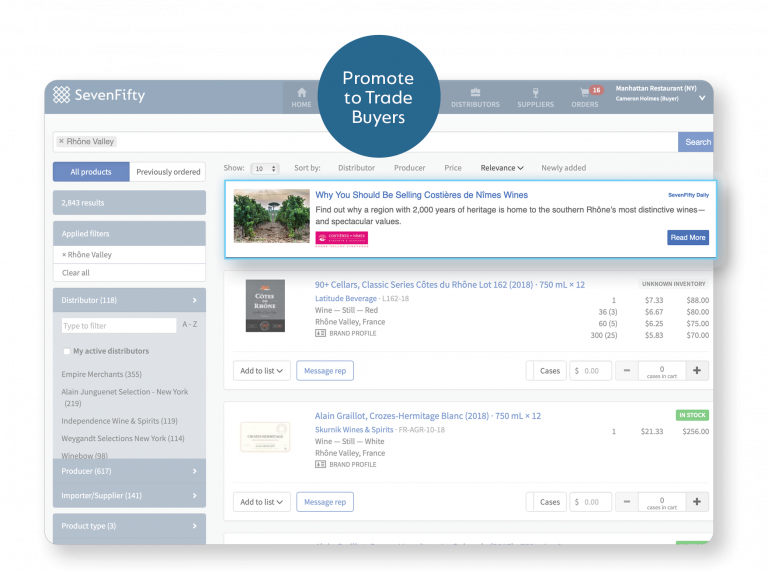Screen dimensions: 768x571
Task: Collapse the Distributor (118) filter section
Action: (x=129, y=300)
